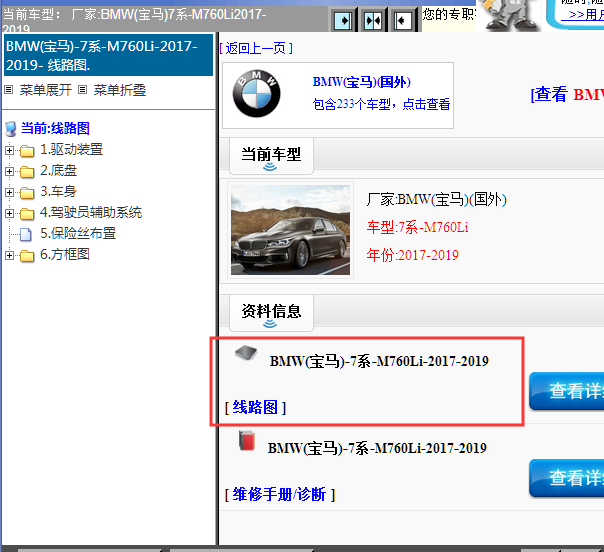Click the gray module icon above 线路图
The image size is (604, 552).
[246, 352]
